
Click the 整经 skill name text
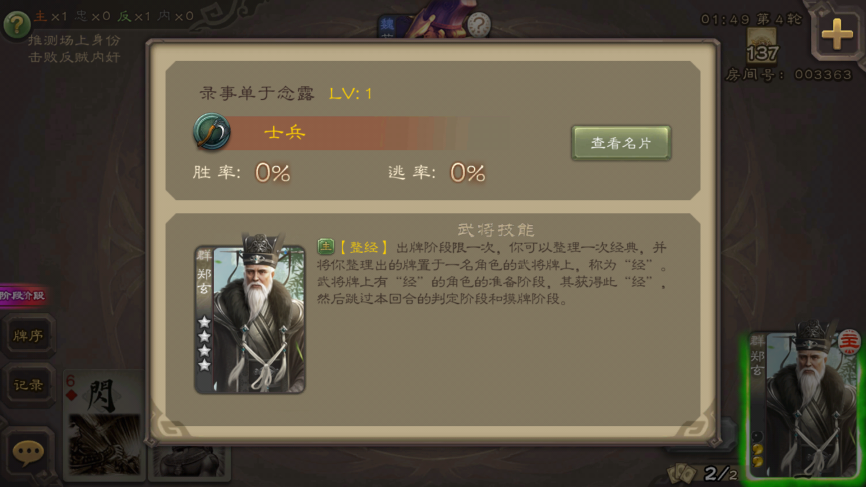363,247
